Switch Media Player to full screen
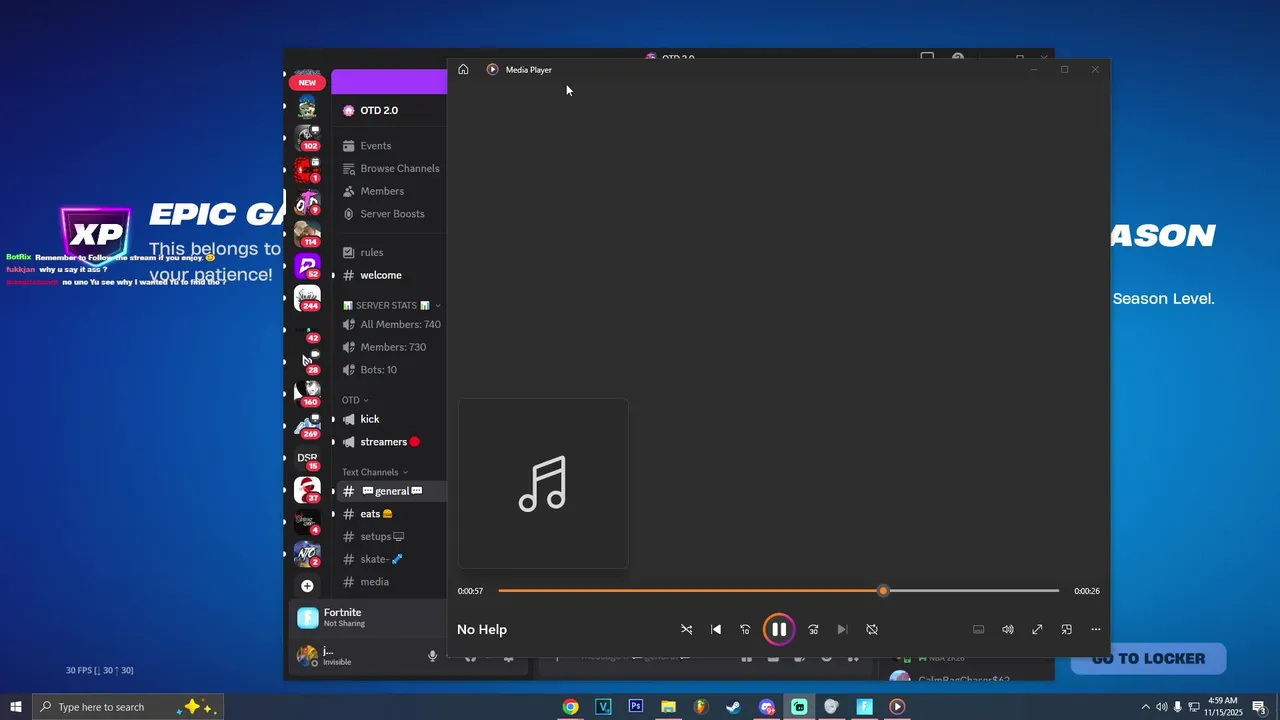This screenshot has width=1280, height=720. (1037, 629)
